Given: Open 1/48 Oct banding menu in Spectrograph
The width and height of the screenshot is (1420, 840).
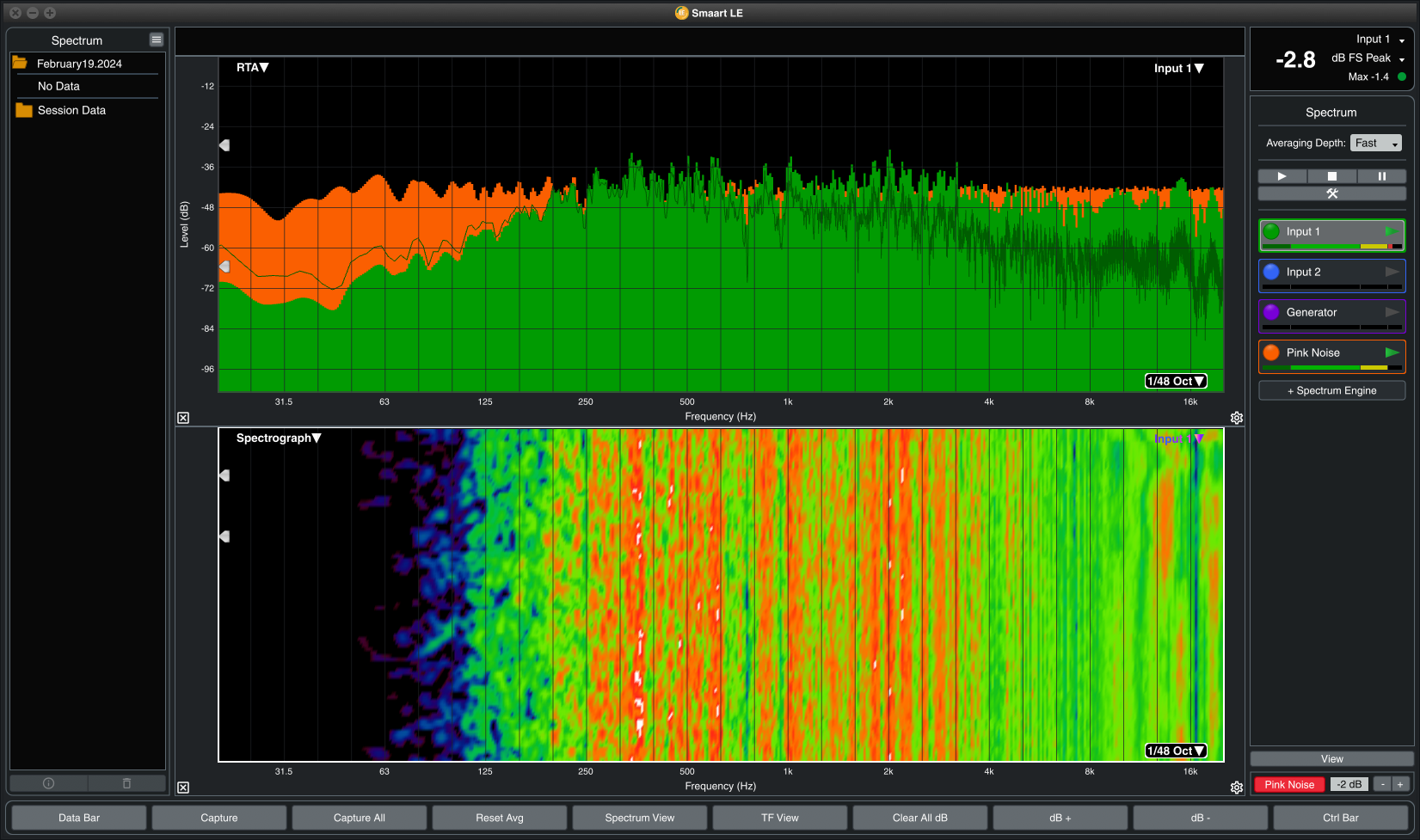Looking at the screenshot, I should point(1176,751).
